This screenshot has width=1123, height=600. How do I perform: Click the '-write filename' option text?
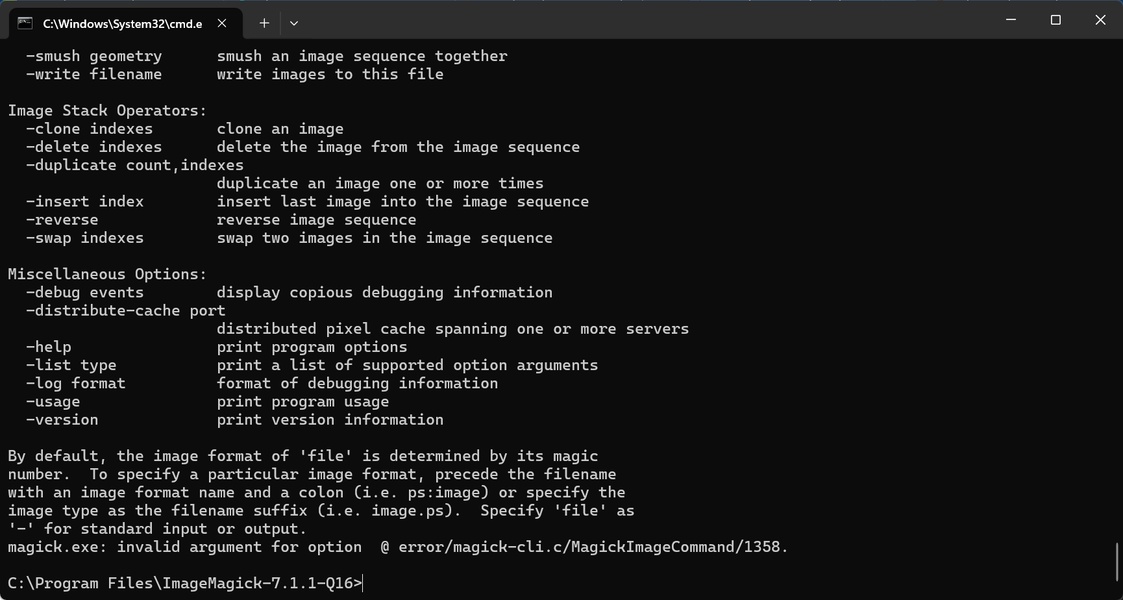tap(94, 74)
